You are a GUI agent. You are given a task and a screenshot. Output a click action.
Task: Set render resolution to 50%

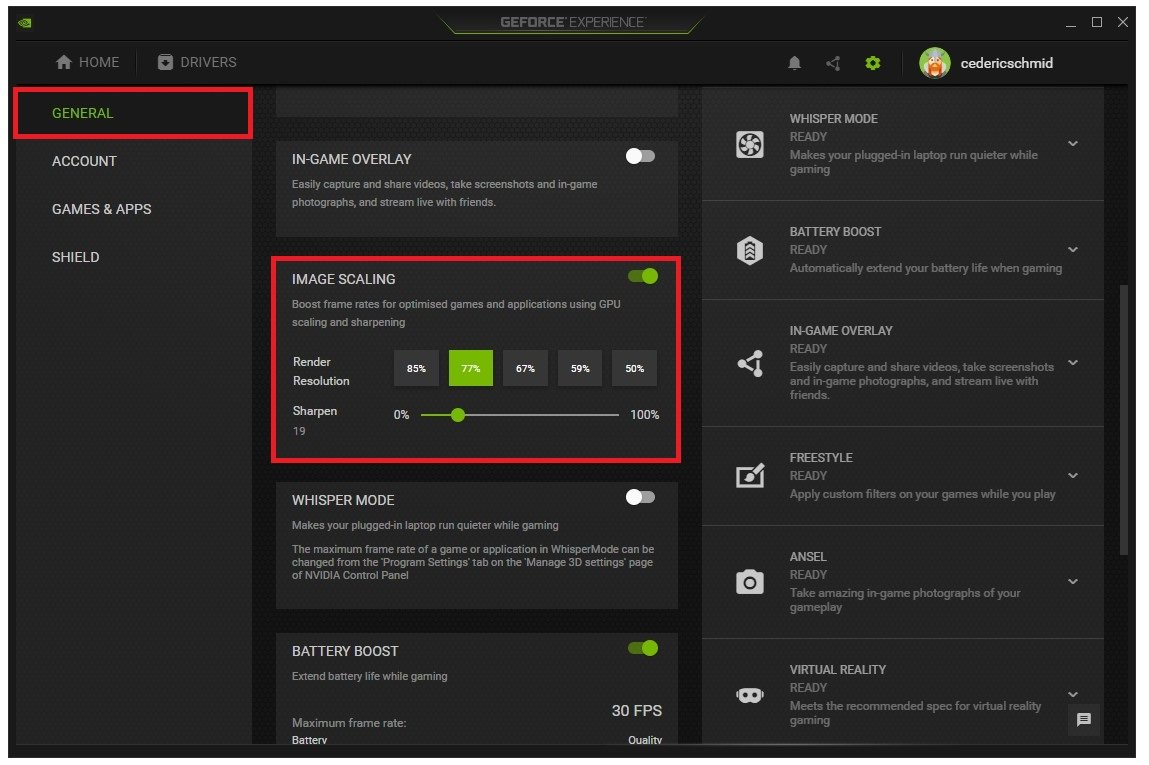(x=635, y=369)
